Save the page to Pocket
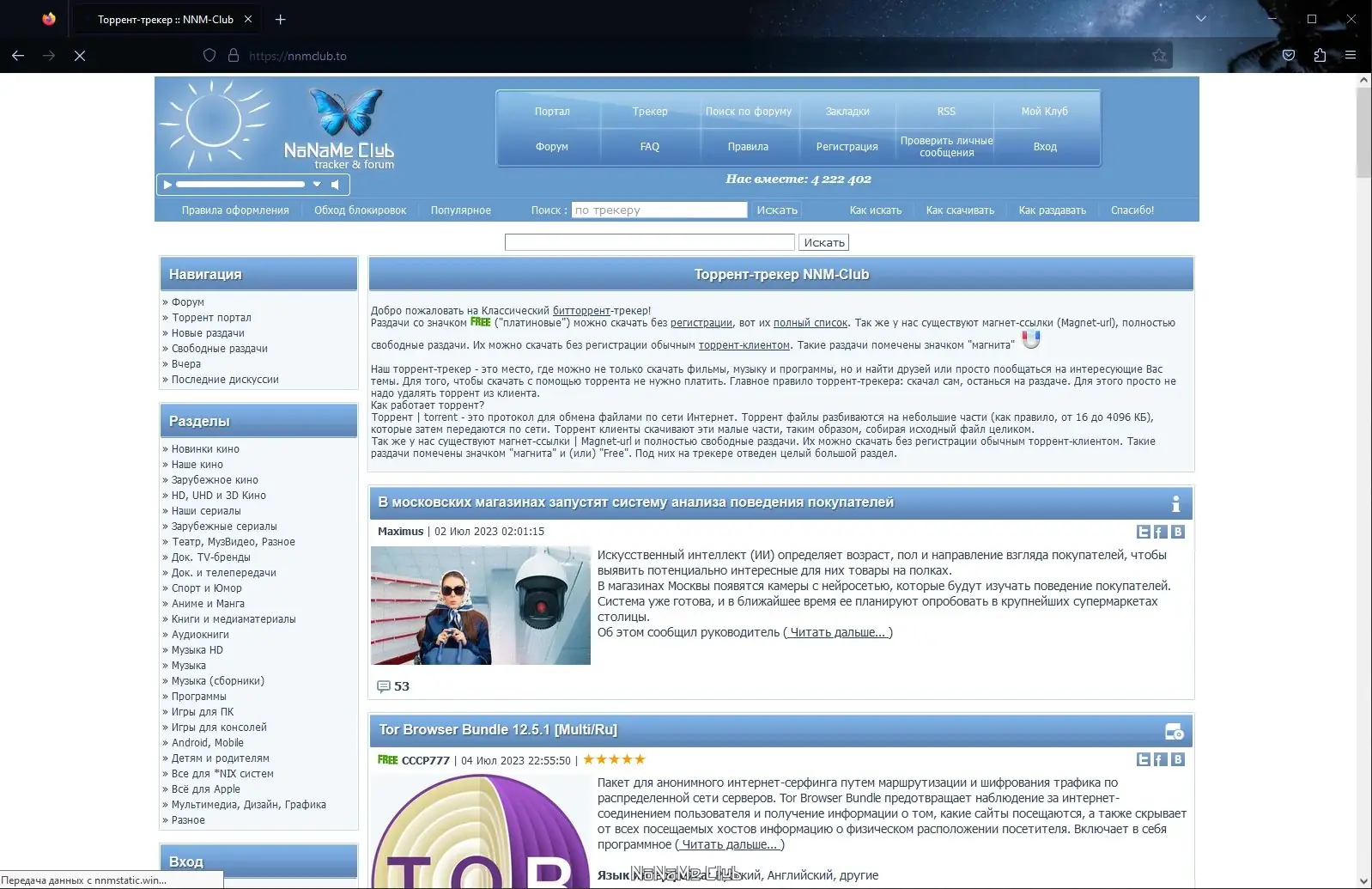This screenshot has height=889, width=1372. coord(1289,56)
